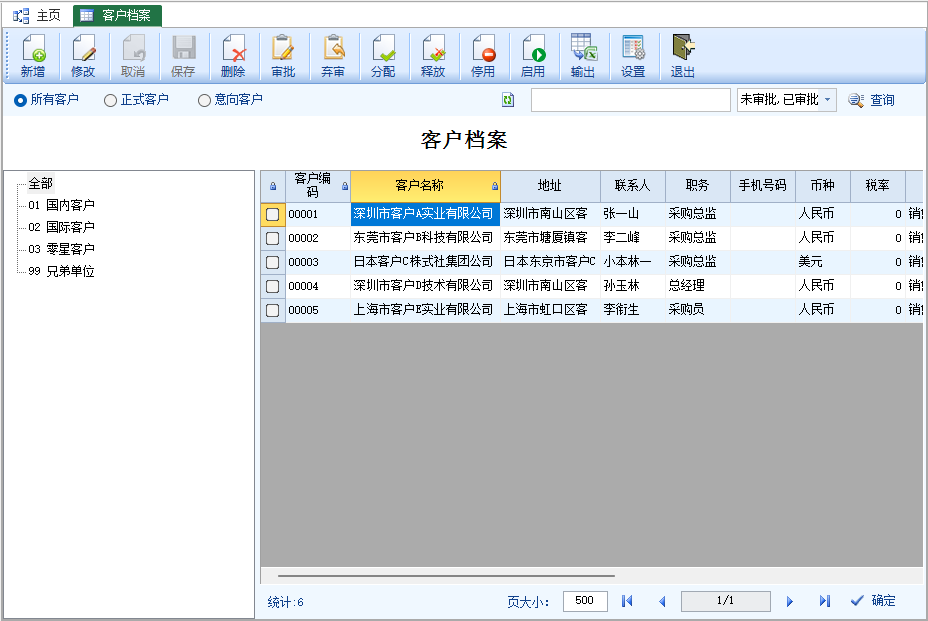This screenshot has height=621, width=928.
Task: Check the box for row 00005
Action: (x=272, y=310)
